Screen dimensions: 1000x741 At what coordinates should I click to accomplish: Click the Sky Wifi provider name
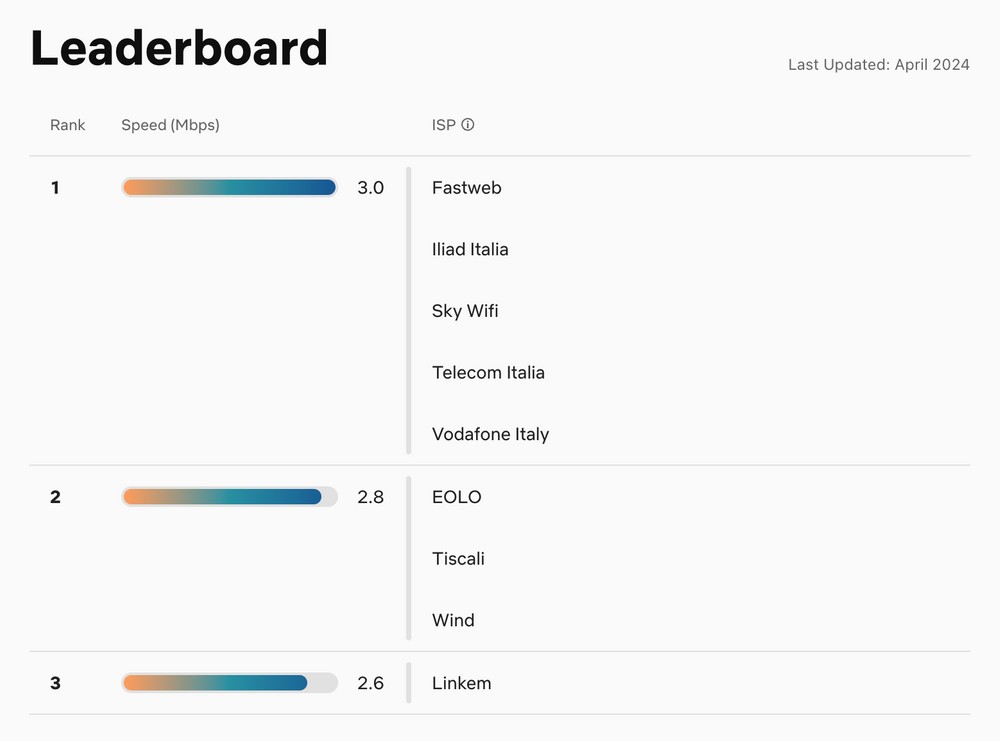465,311
